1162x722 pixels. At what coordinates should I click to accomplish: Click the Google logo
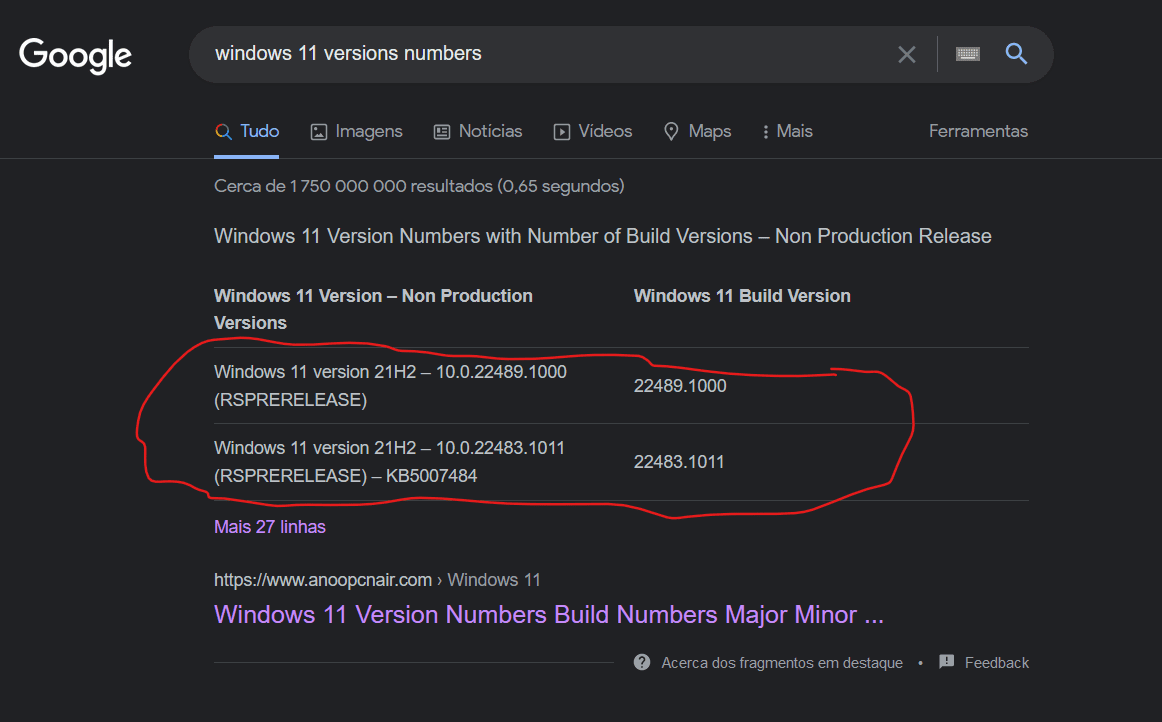75,56
